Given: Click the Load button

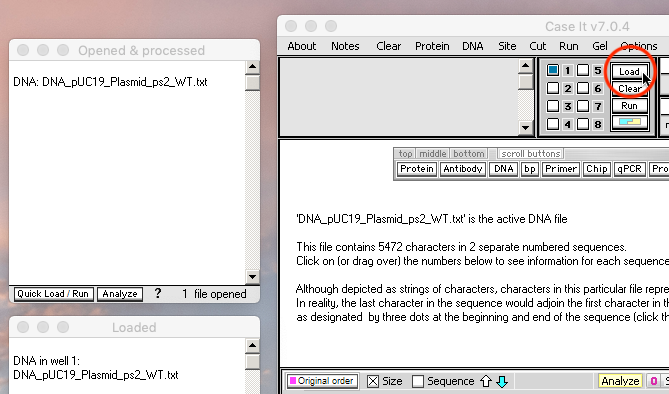Looking at the screenshot, I should pyautogui.click(x=630, y=72).
